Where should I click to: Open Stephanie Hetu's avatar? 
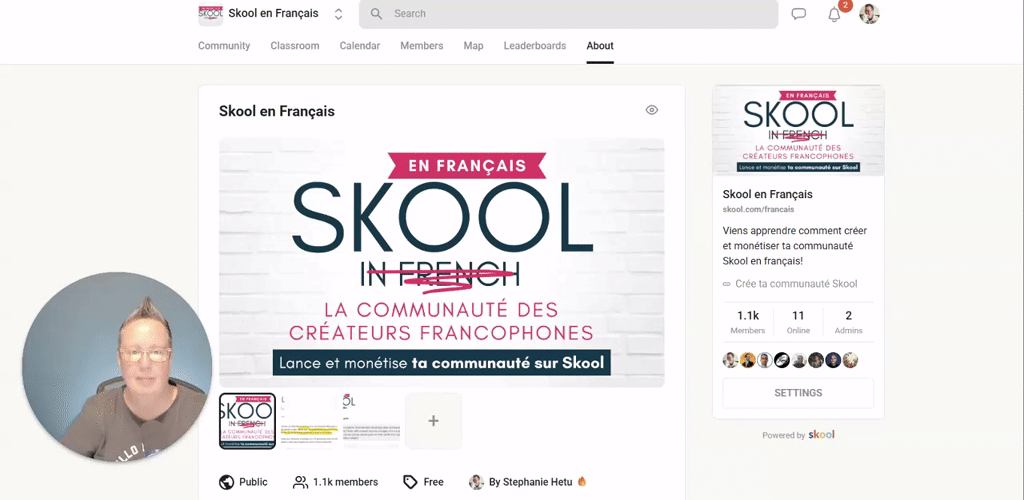click(x=476, y=482)
